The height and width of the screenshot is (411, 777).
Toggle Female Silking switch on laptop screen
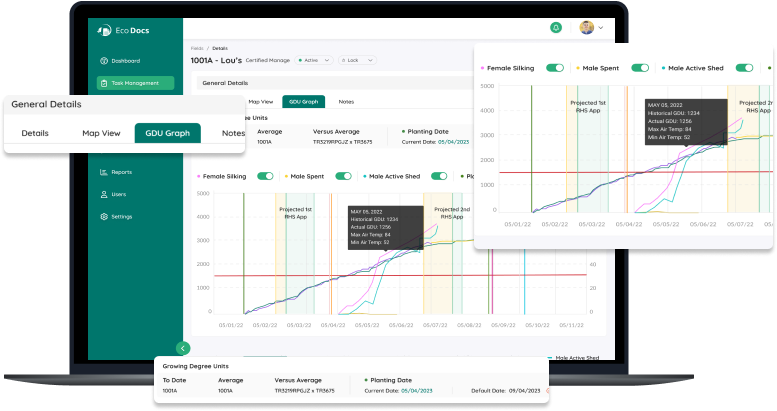[x=265, y=176]
